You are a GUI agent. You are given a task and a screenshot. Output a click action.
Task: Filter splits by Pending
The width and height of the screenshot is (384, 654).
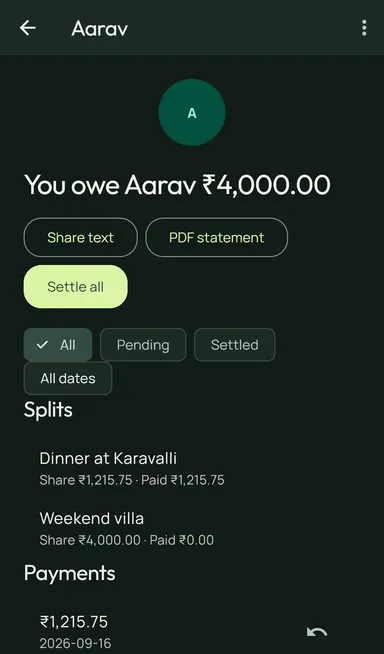pos(143,345)
